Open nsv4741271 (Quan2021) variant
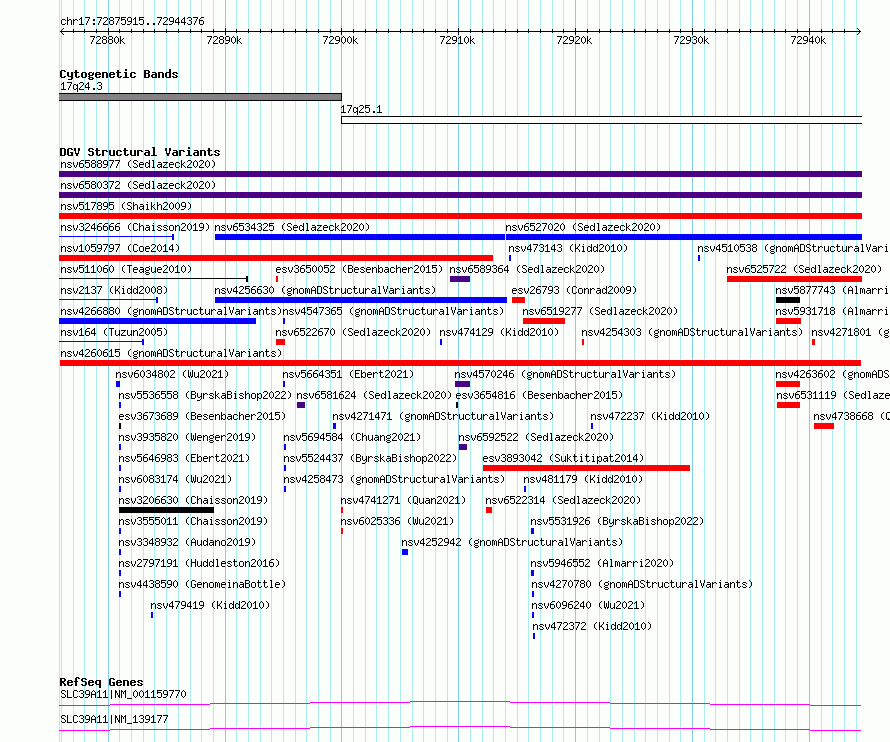Screen dimensions: 890x742 [403, 500]
